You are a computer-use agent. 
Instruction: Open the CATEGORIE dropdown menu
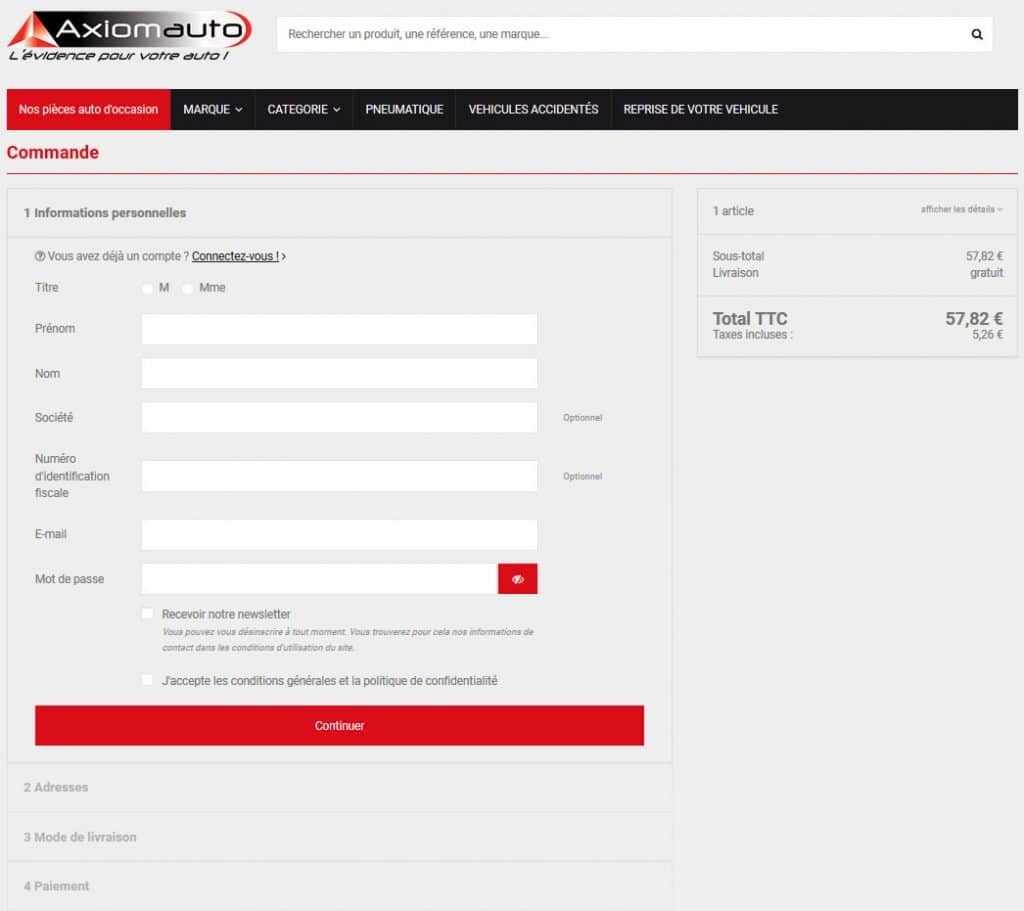pos(303,109)
